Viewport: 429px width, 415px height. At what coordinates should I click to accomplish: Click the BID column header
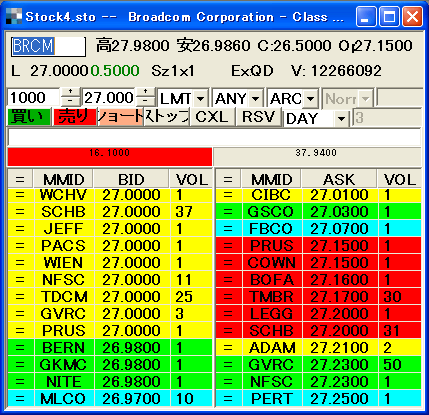click(131, 179)
